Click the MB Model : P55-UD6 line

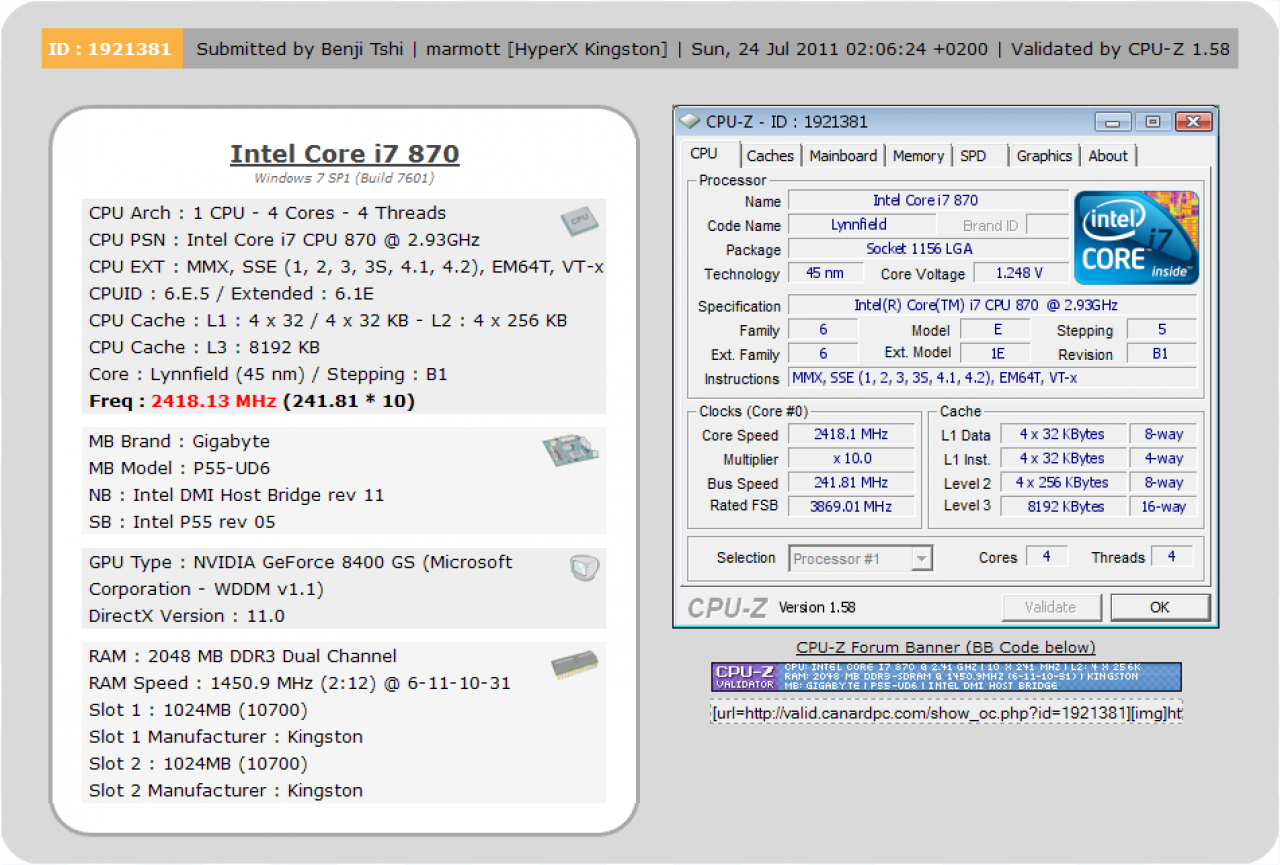[x=180, y=468]
